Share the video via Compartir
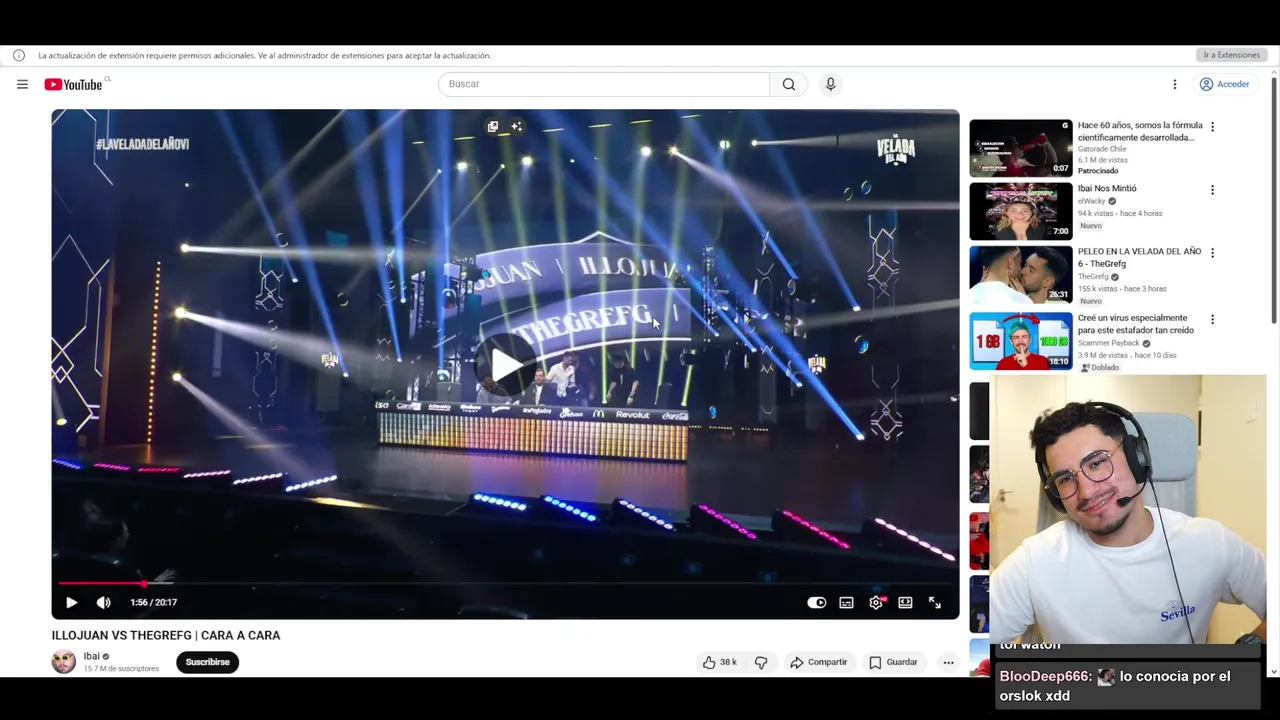 [819, 662]
